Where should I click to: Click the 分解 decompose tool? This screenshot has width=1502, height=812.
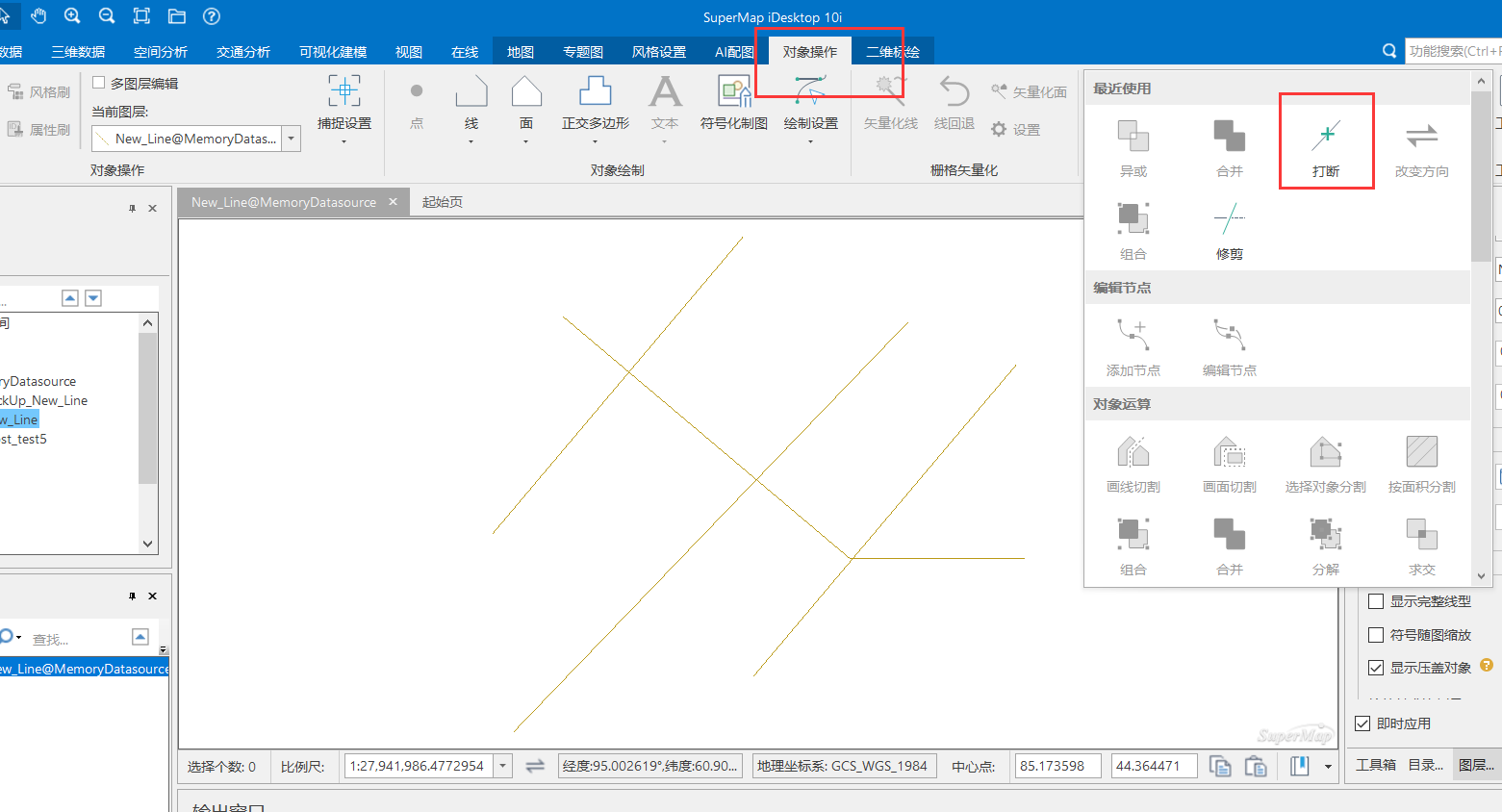click(x=1326, y=546)
